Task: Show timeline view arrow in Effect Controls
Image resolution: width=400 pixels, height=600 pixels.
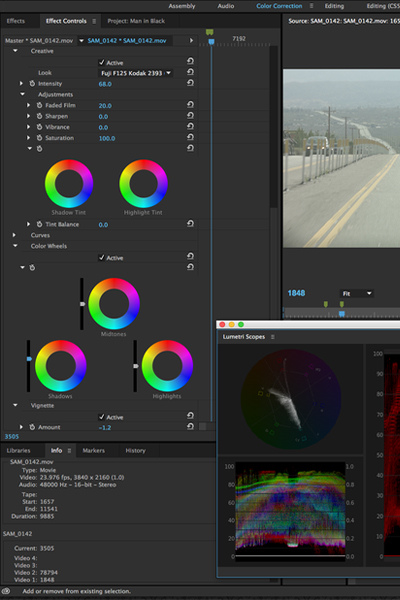Action: click(x=191, y=41)
